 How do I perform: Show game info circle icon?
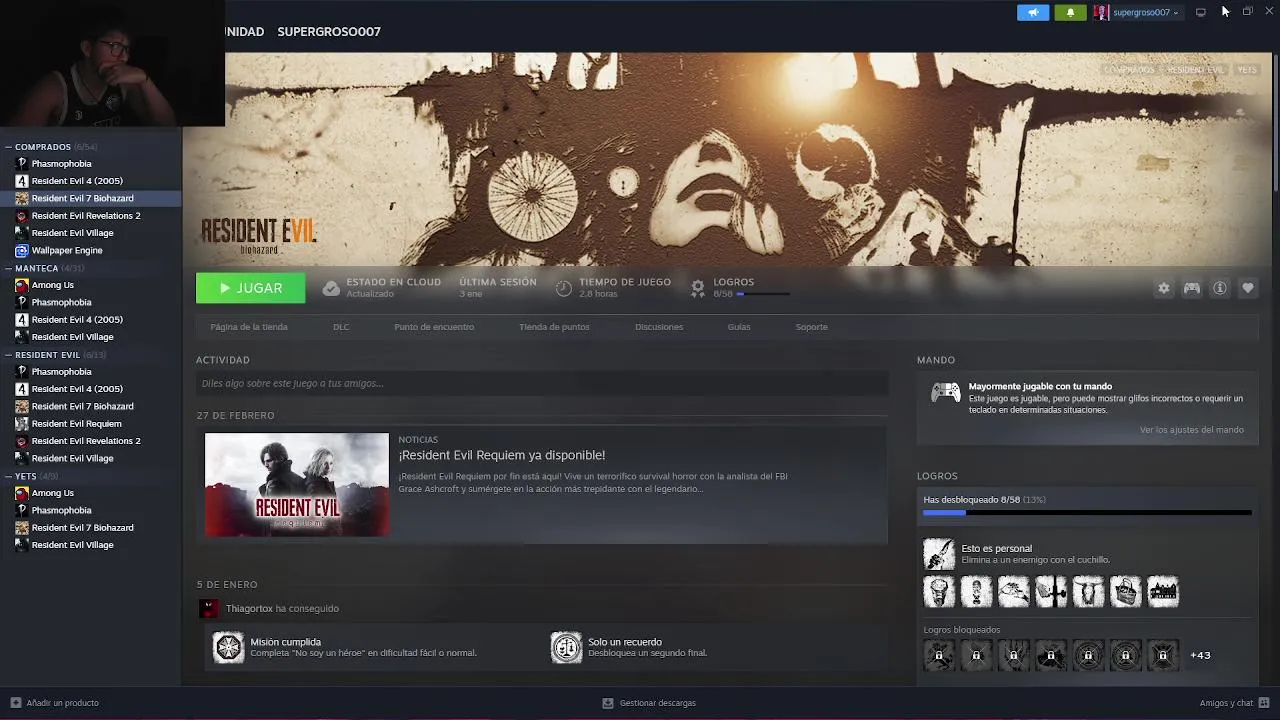(x=1220, y=288)
